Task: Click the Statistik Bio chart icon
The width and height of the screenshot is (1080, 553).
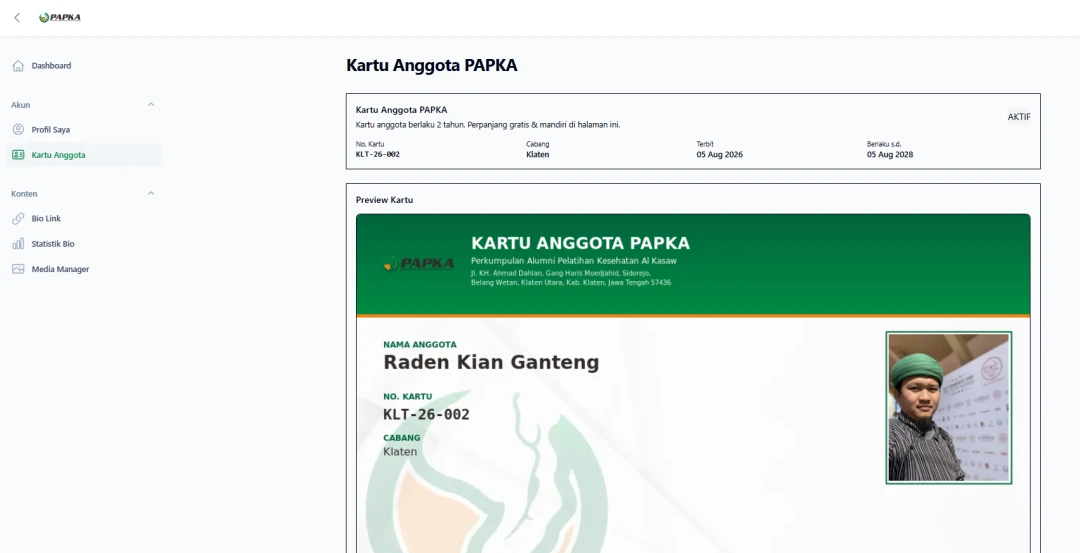Action: 18,244
